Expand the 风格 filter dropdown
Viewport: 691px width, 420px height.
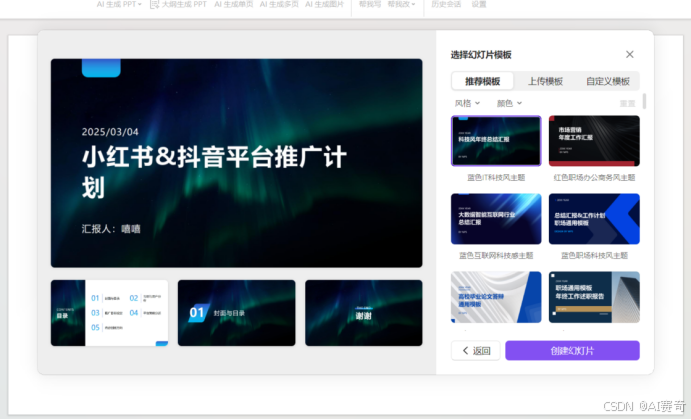click(x=467, y=103)
